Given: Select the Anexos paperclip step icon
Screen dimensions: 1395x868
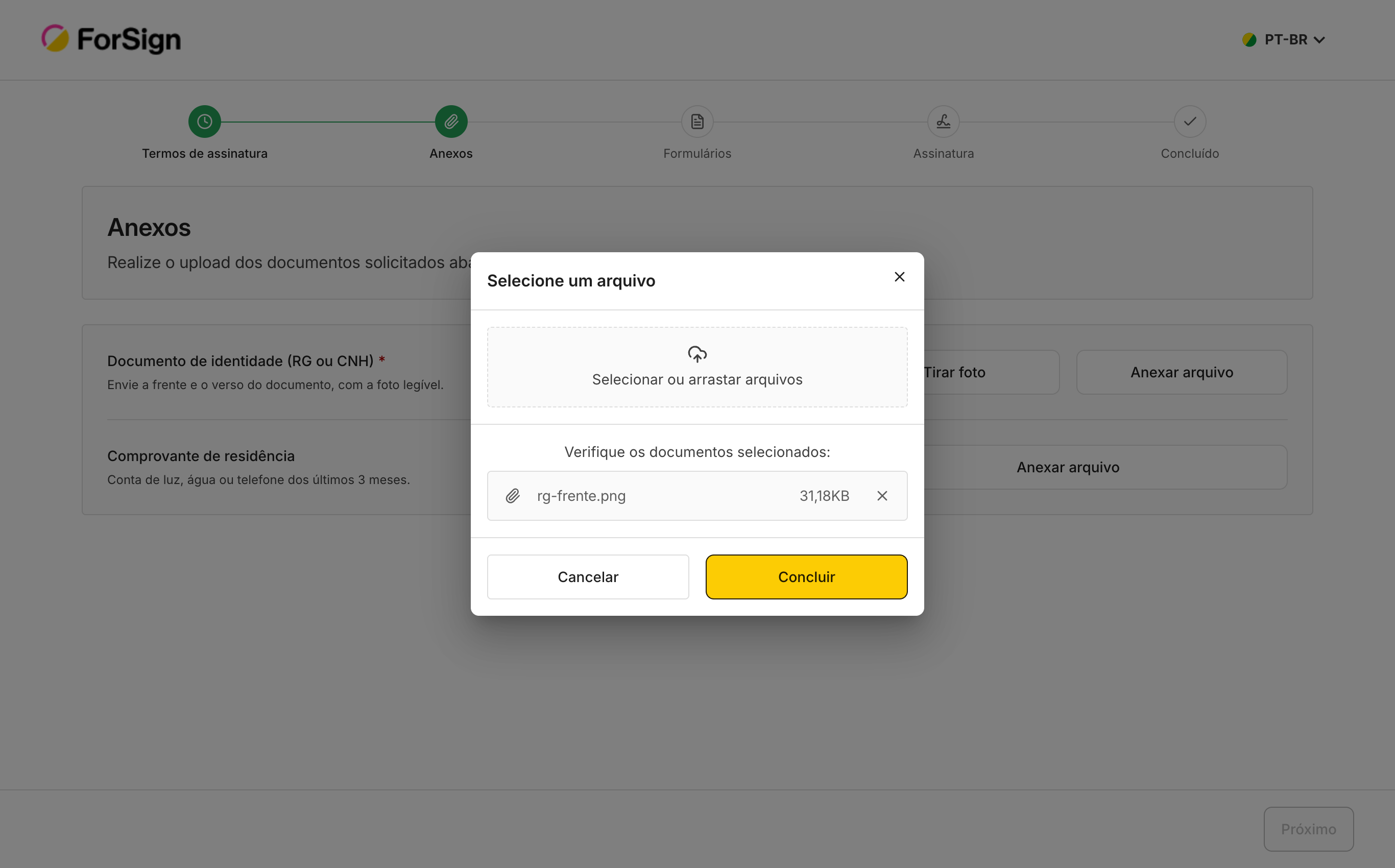Looking at the screenshot, I should click(x=451, y=121).
